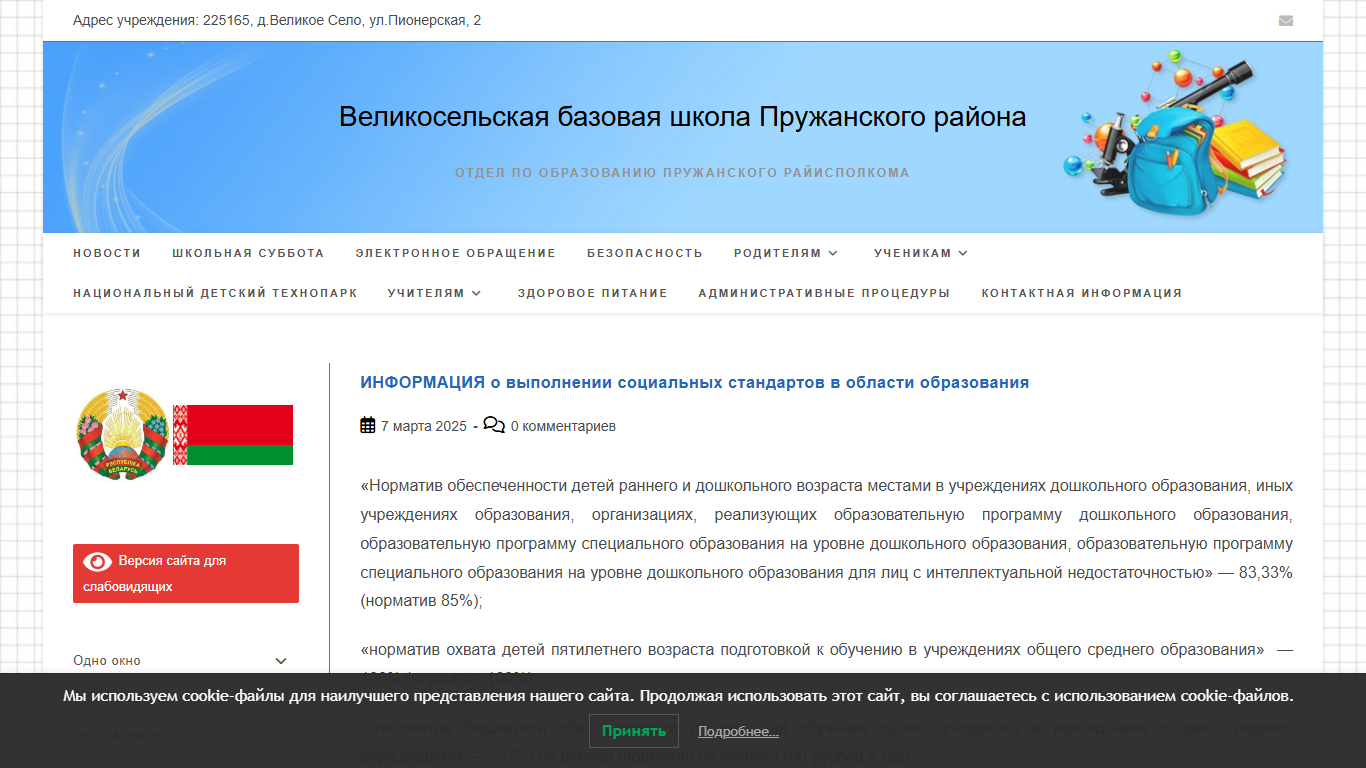
Task: Open article title ИНФОРМАЦИЯ о выполнении социальных стандартов
Action: (x=695, y=382)
